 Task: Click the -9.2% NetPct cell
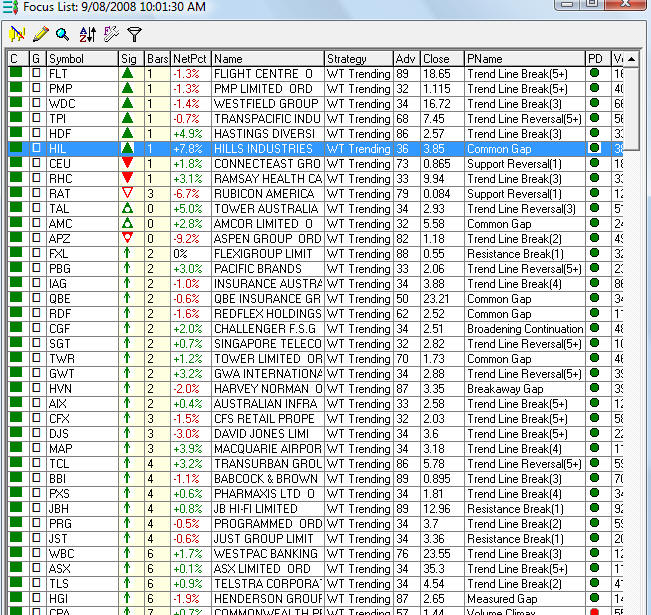tap(191, 239)
